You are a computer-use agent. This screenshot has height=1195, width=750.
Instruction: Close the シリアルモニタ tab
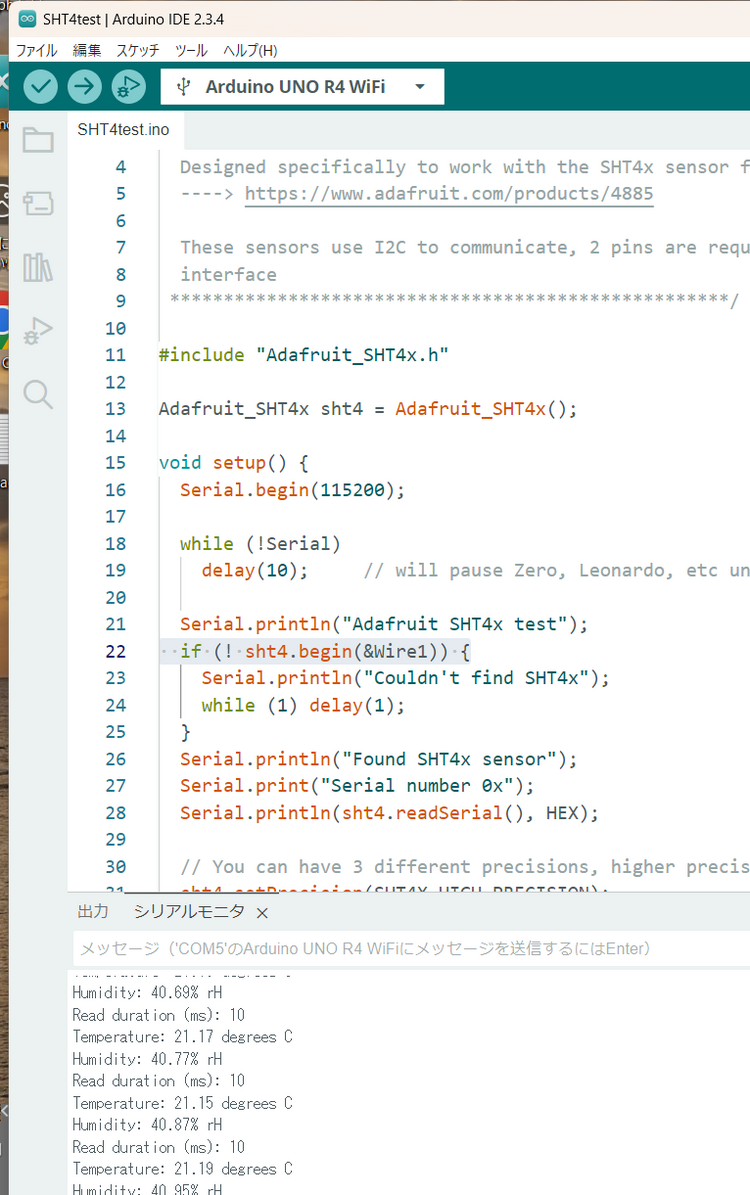[x=262, y=913]
